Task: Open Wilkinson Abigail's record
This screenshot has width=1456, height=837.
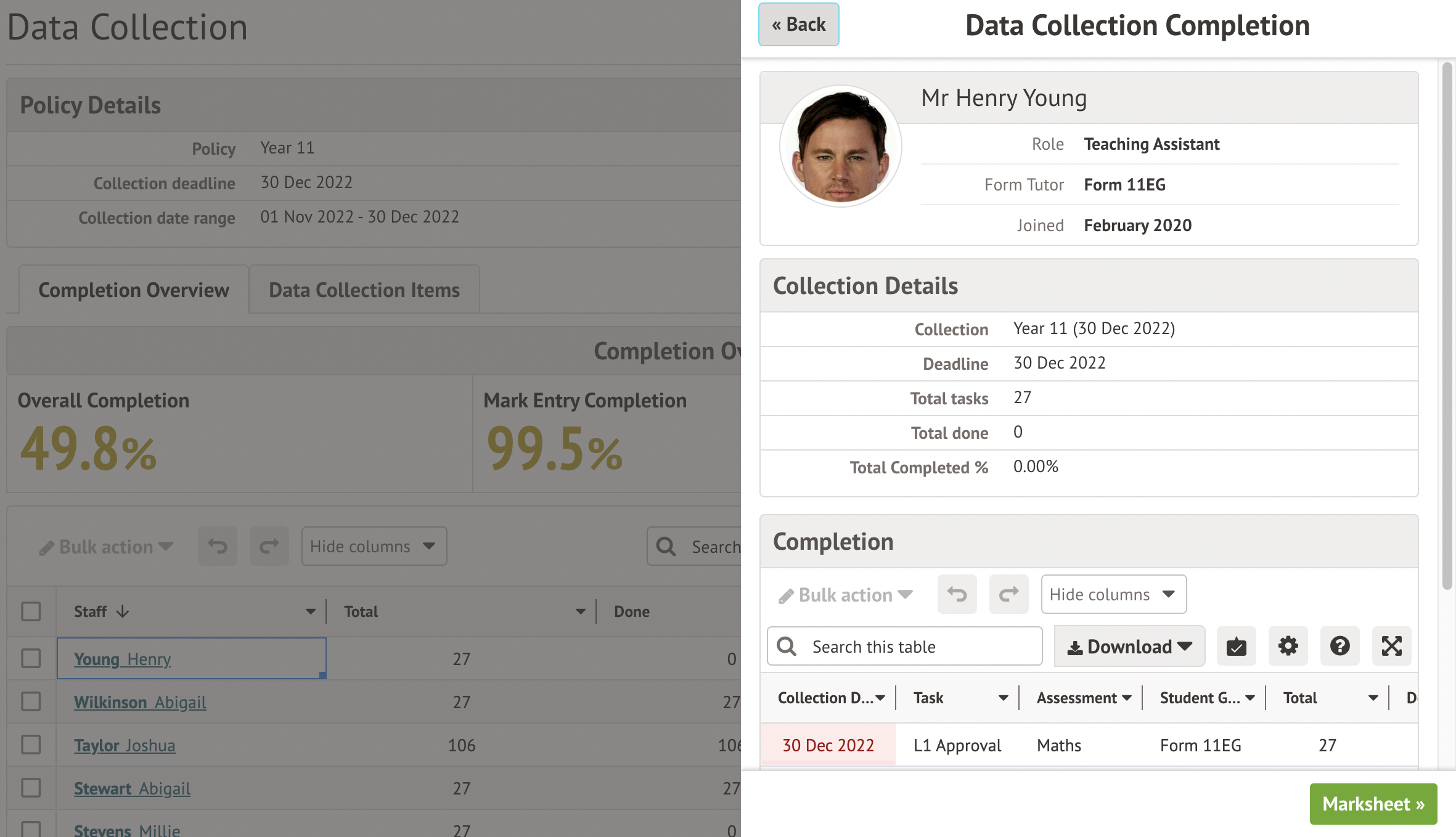Action: pos(140,702)
